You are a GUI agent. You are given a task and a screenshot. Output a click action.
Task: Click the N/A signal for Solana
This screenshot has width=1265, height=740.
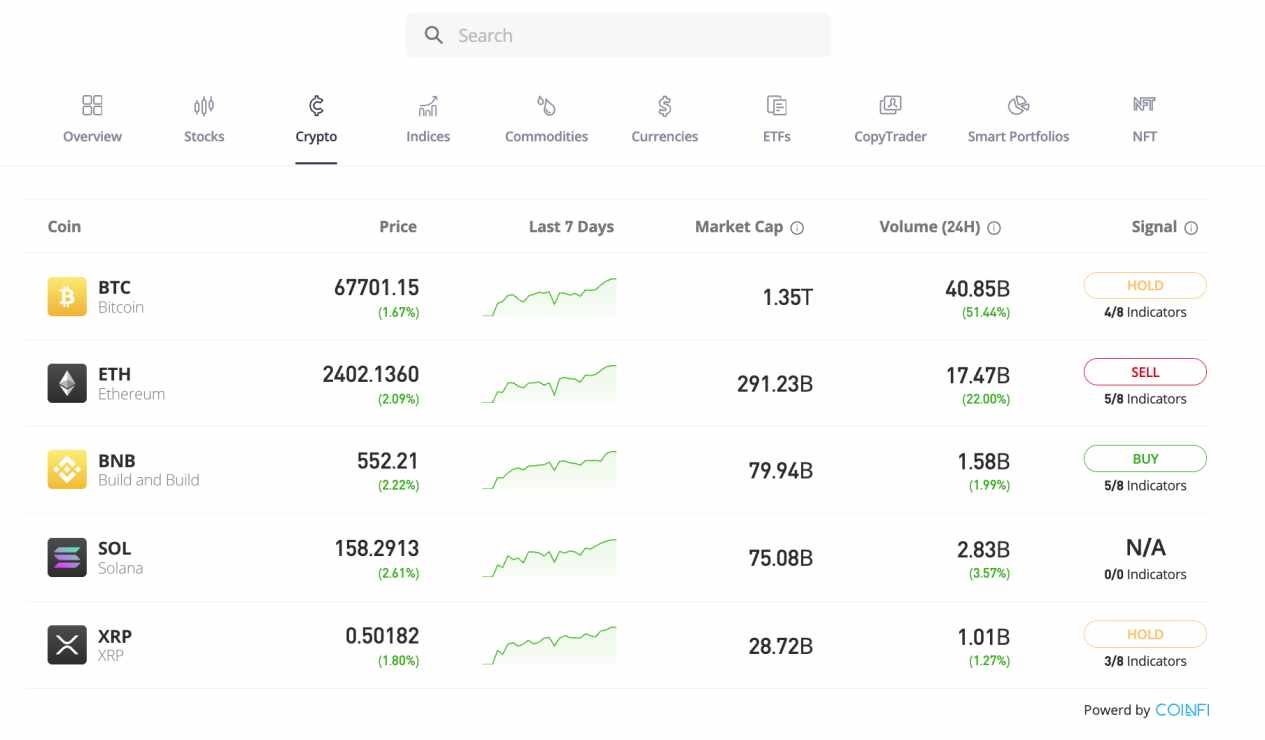(x=1145, y=548)
